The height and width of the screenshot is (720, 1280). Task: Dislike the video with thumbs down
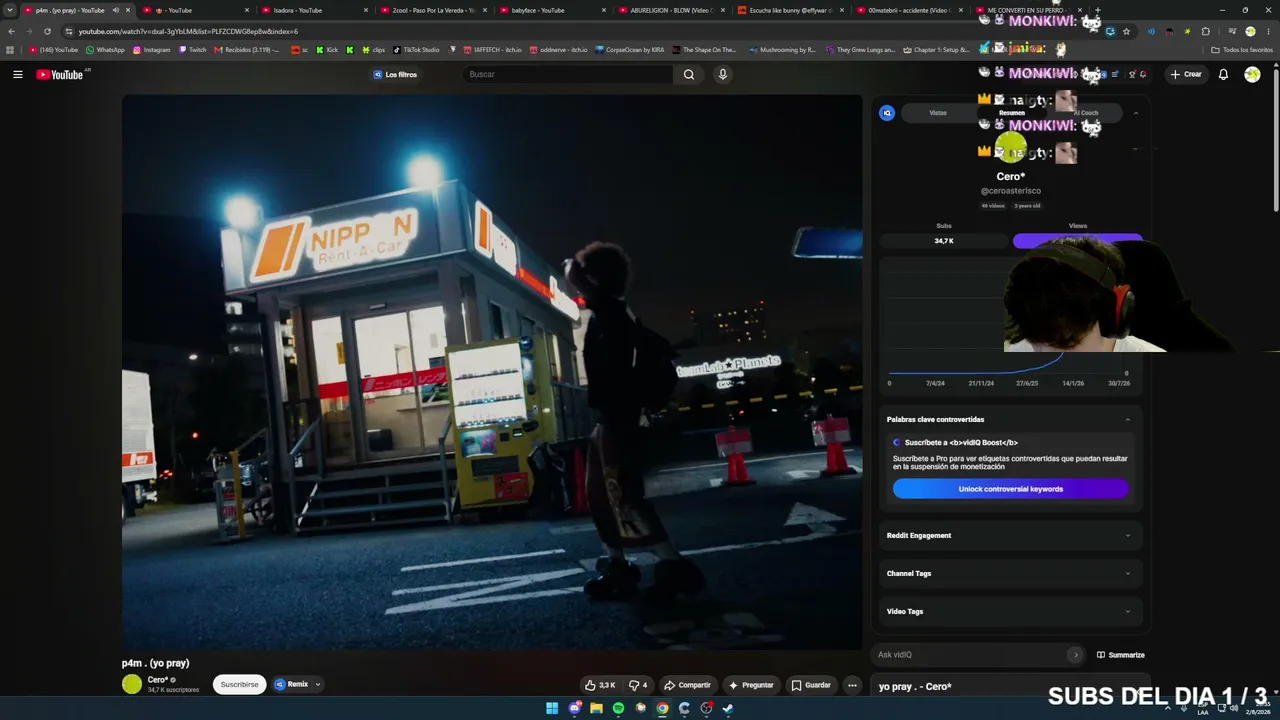637,685
